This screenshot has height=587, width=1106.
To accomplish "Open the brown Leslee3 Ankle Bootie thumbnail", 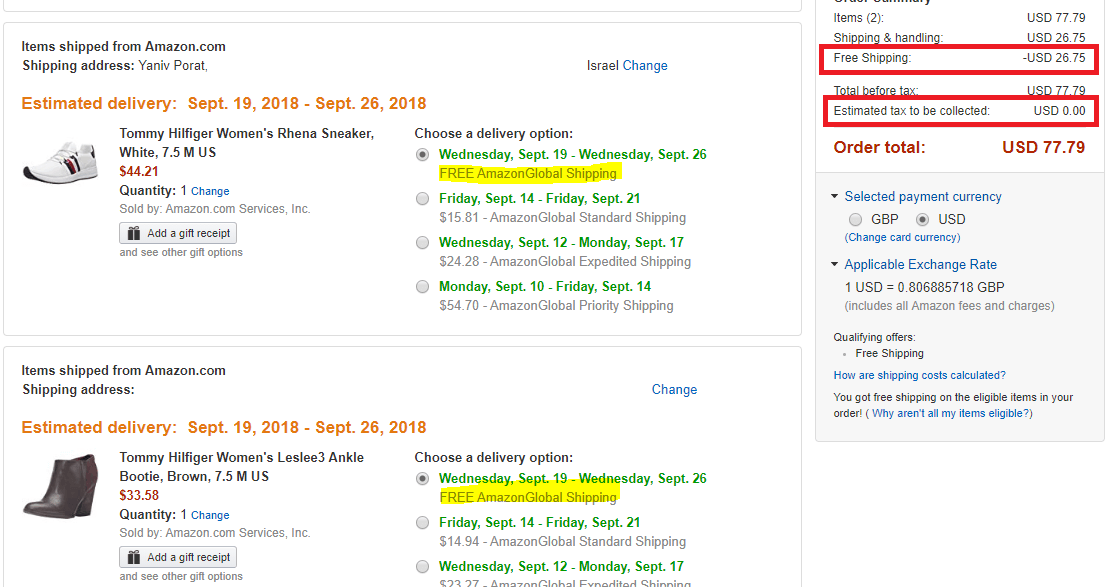I will tap(60, 487).
